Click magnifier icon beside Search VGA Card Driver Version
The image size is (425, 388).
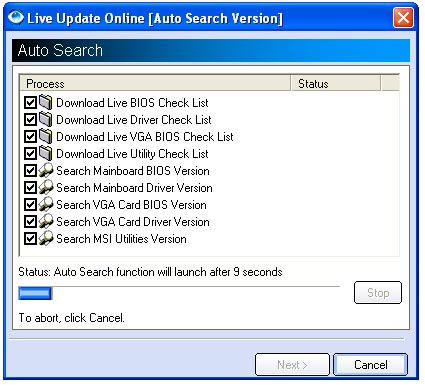point(46,221)
